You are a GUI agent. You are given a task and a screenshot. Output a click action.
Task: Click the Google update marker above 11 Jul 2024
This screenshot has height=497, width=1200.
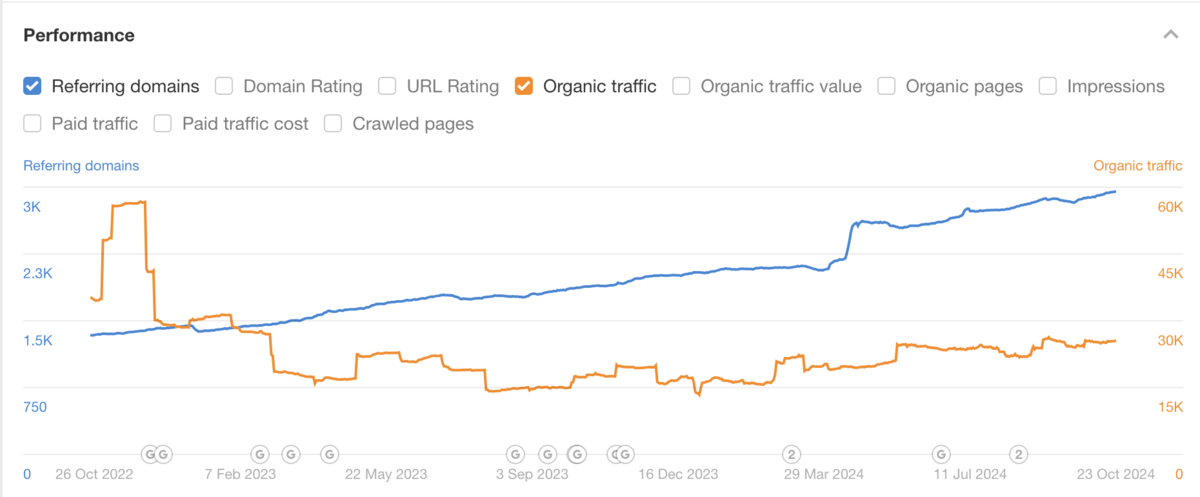coord(941,454)
